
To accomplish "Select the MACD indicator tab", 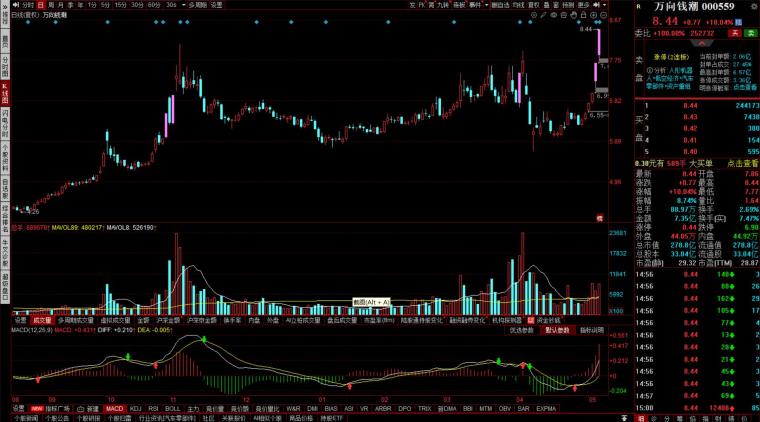I will 114,408.
